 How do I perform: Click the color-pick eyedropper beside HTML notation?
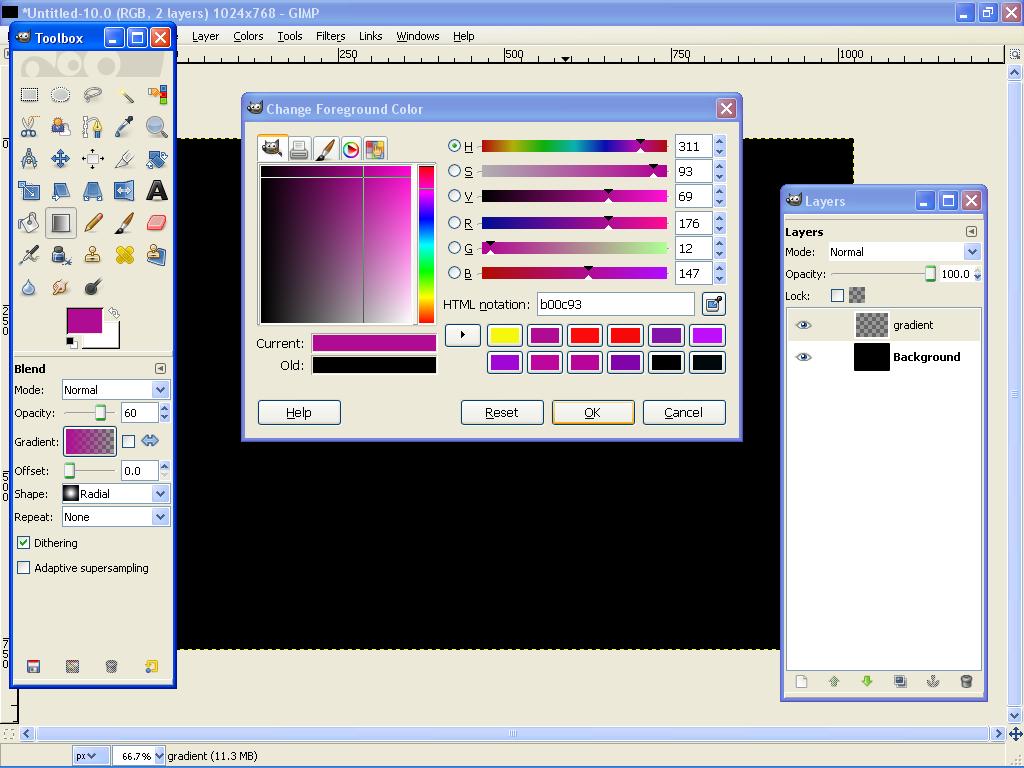tap(714, 304)
